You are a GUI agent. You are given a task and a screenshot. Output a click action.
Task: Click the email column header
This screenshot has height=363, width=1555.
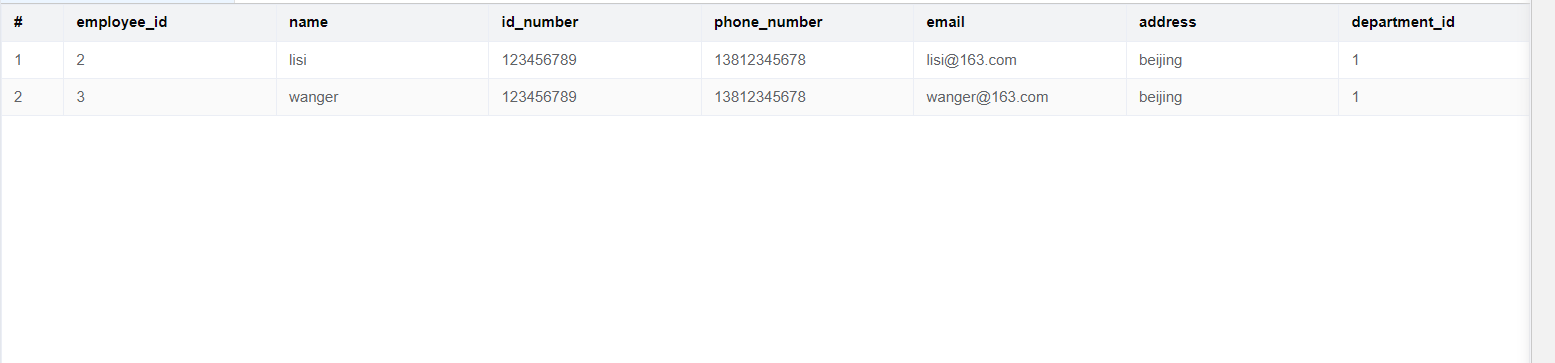(1020, 23)
